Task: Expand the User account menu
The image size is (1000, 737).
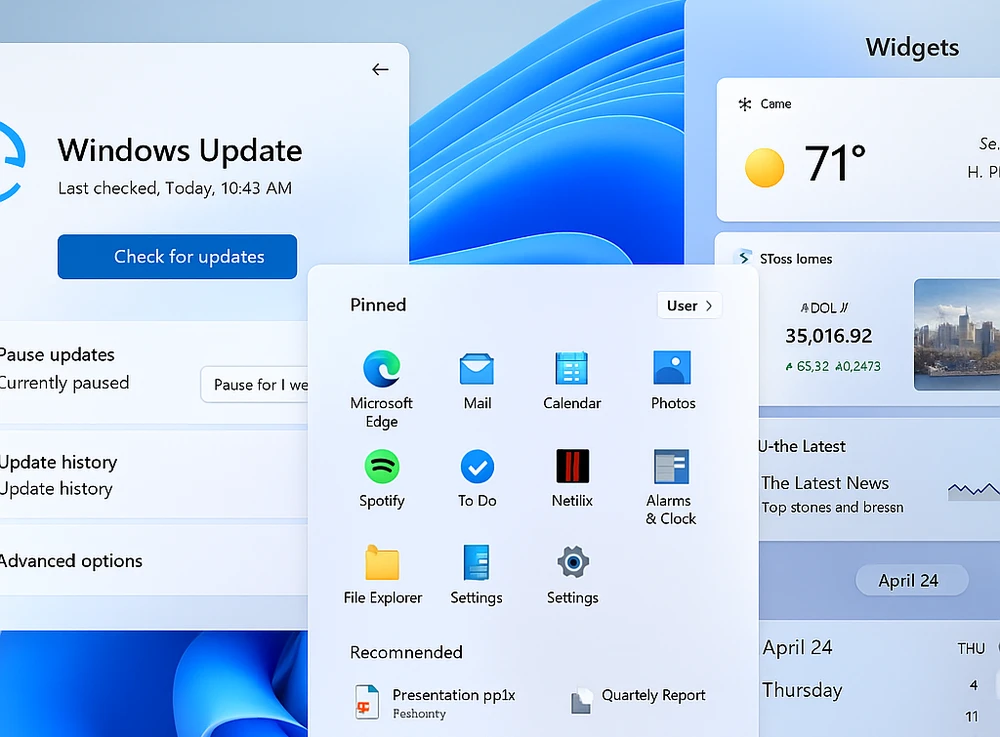Action: pyautogui.click(x=689, y=305)
